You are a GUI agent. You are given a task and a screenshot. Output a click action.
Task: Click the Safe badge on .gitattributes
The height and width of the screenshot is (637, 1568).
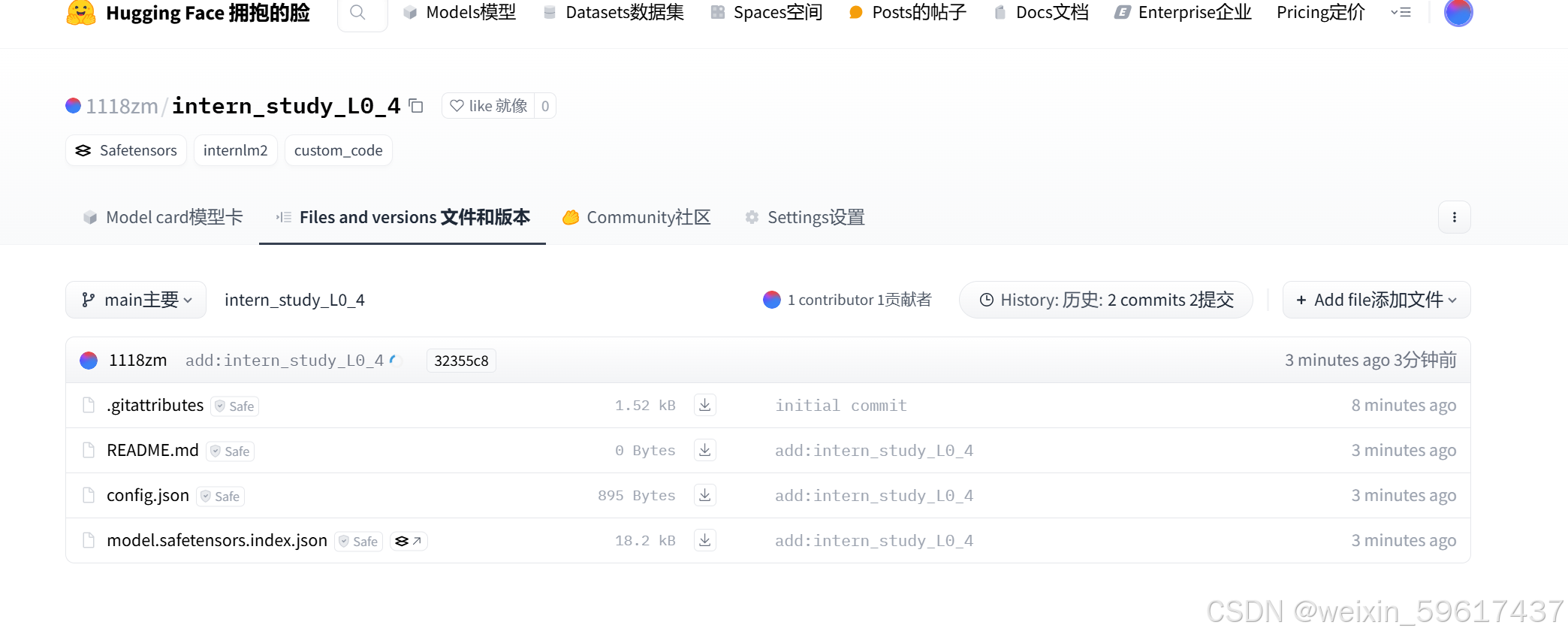[234, 406]
